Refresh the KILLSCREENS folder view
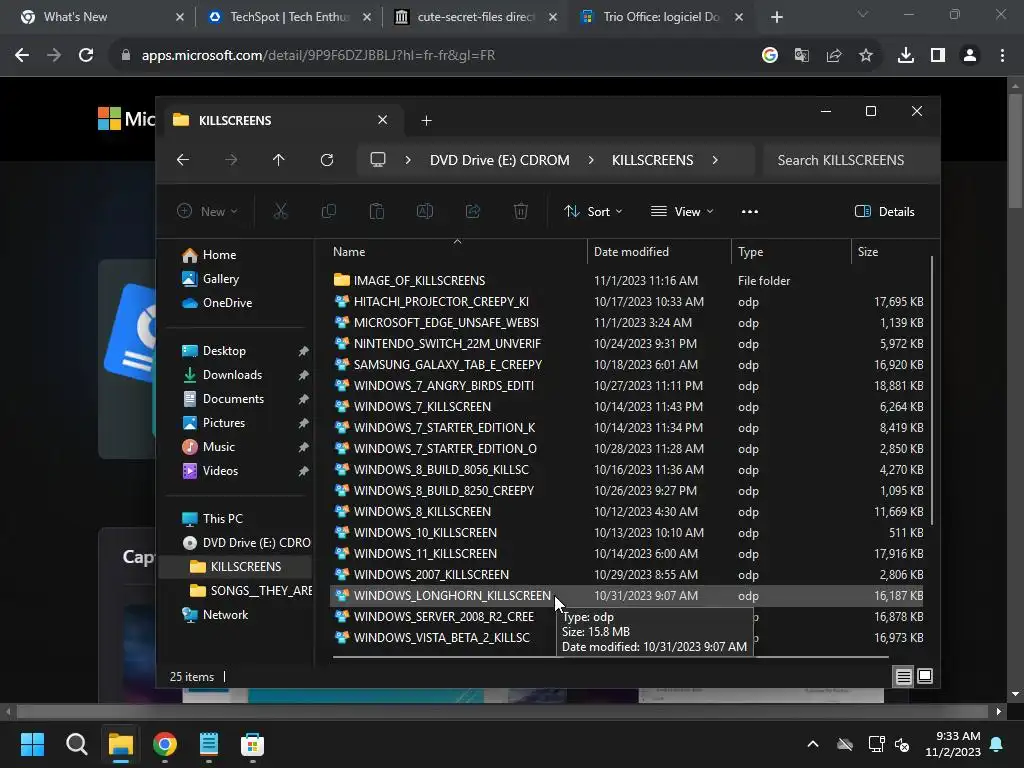The image size is (1024, 768). 327,160
